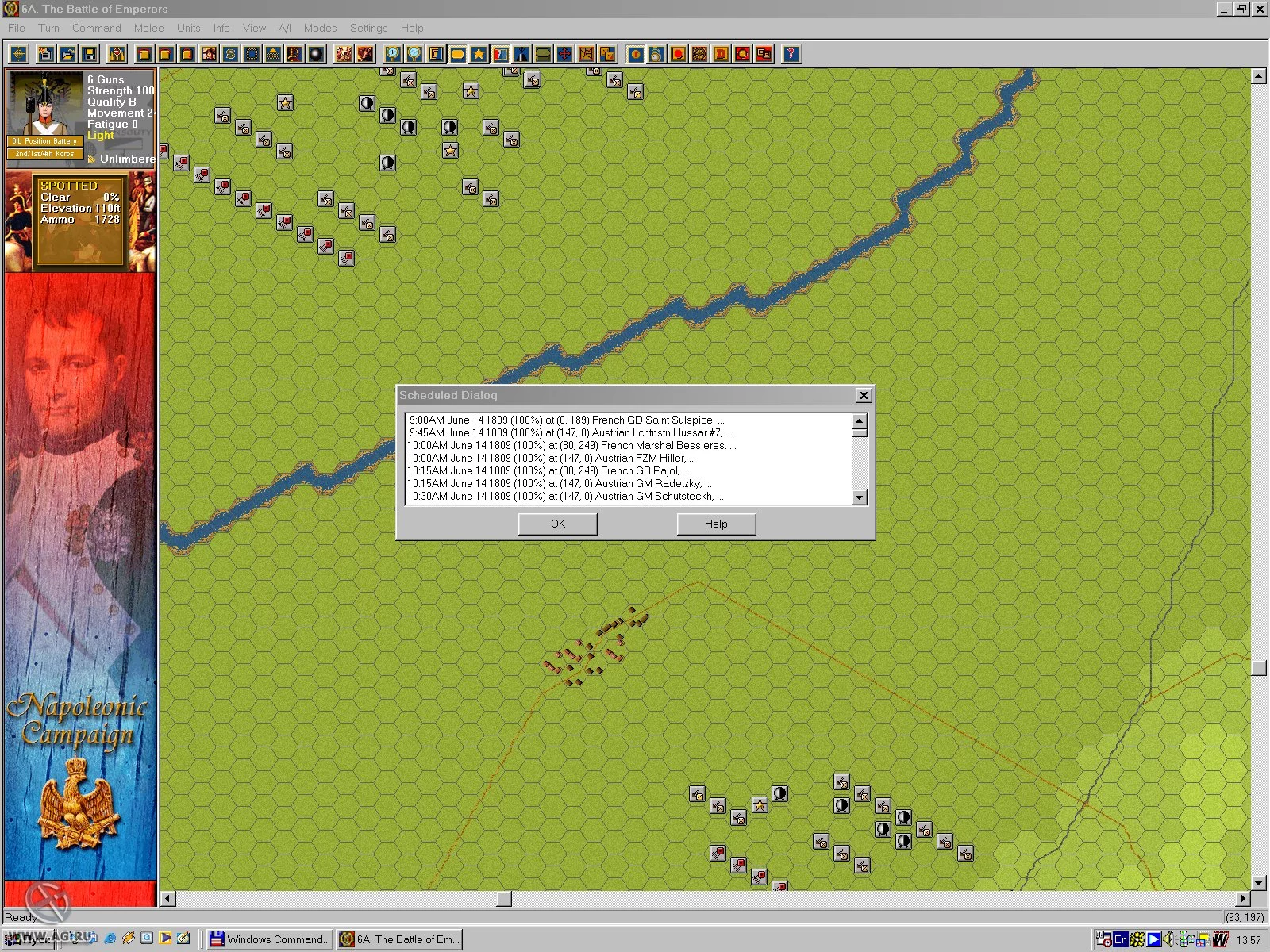Open the Command menu
This screenshot has width=1270, height=952.
click(96, 28)
